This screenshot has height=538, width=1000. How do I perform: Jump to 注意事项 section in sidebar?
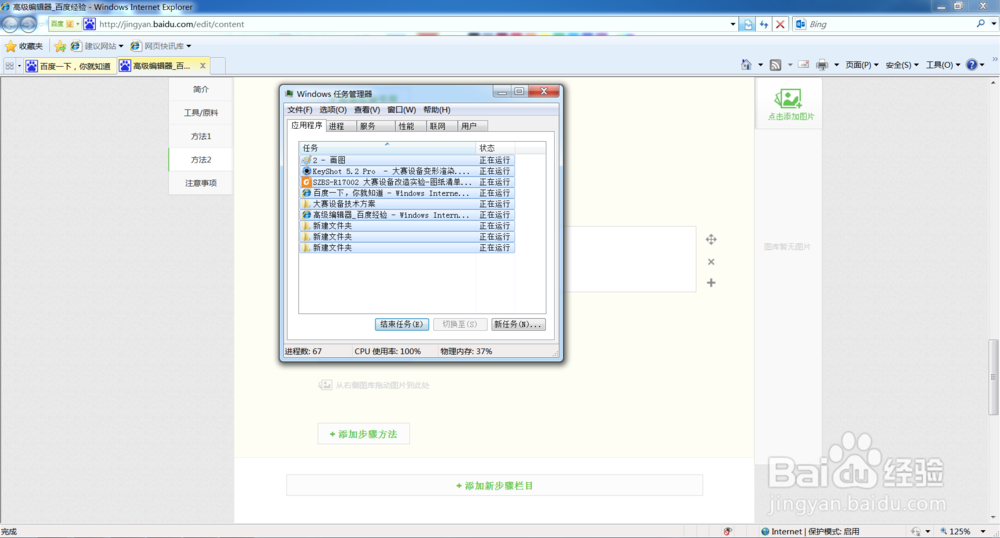tap(201, 183)
